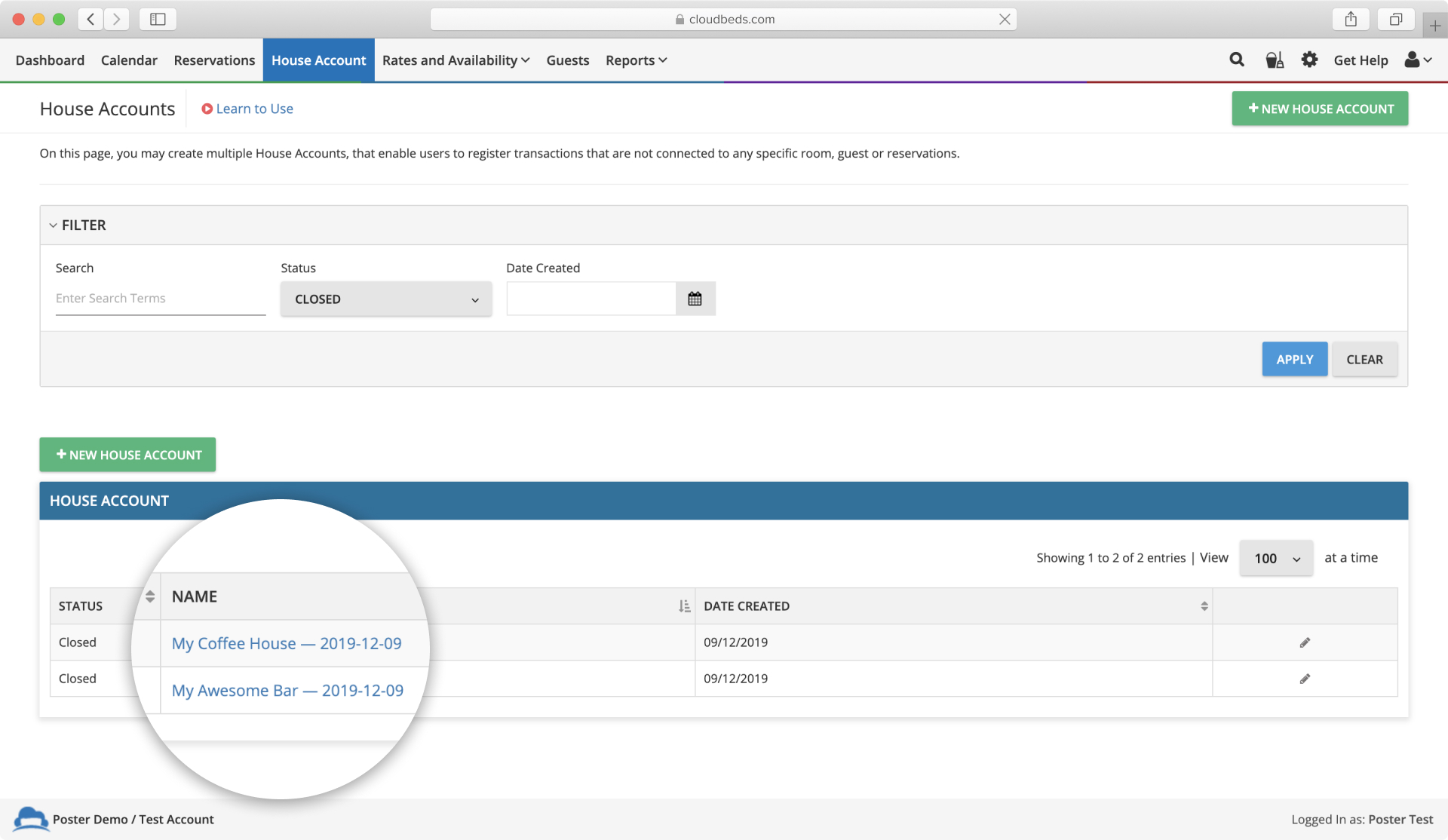Collapse the FILTER section
Viewport: 1448px width, 840px height.
point(77,225)
